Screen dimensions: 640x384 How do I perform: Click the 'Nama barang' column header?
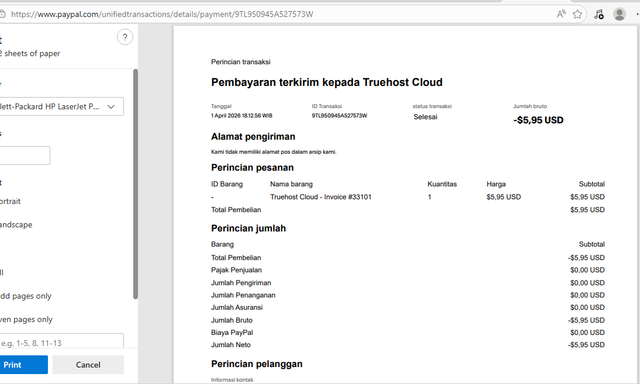pos(291,184)
